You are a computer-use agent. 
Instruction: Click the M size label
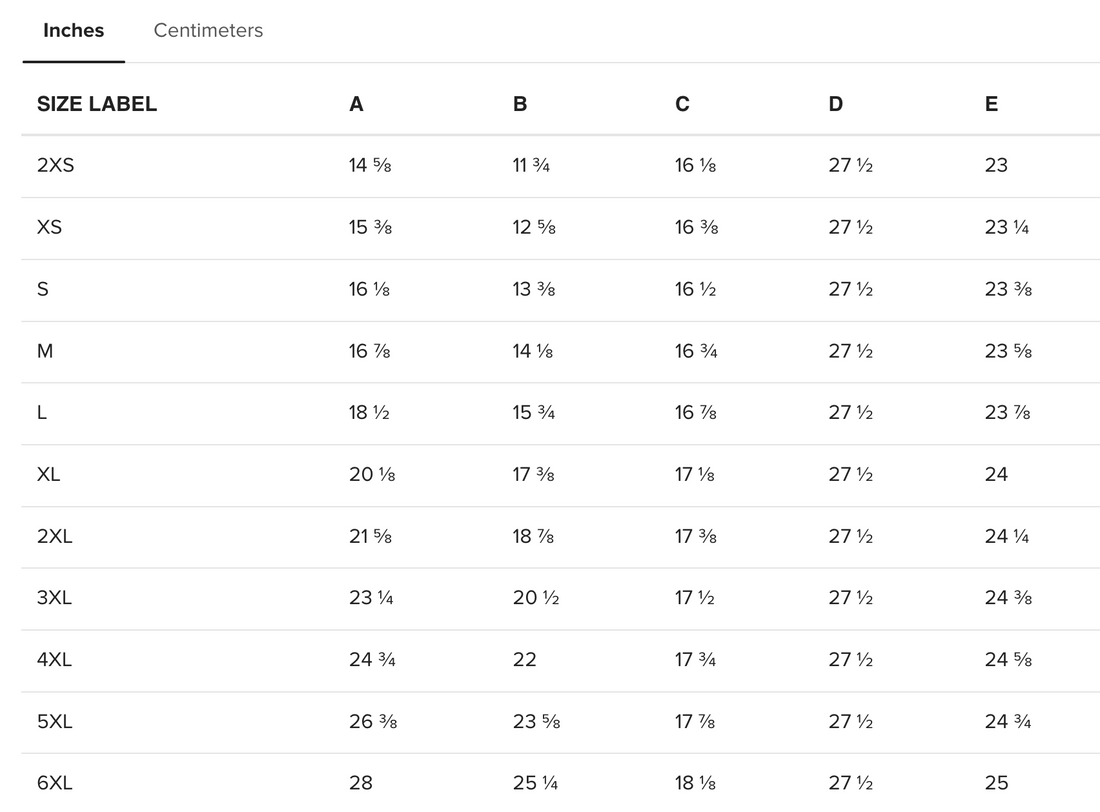click(x=45, y=351)
